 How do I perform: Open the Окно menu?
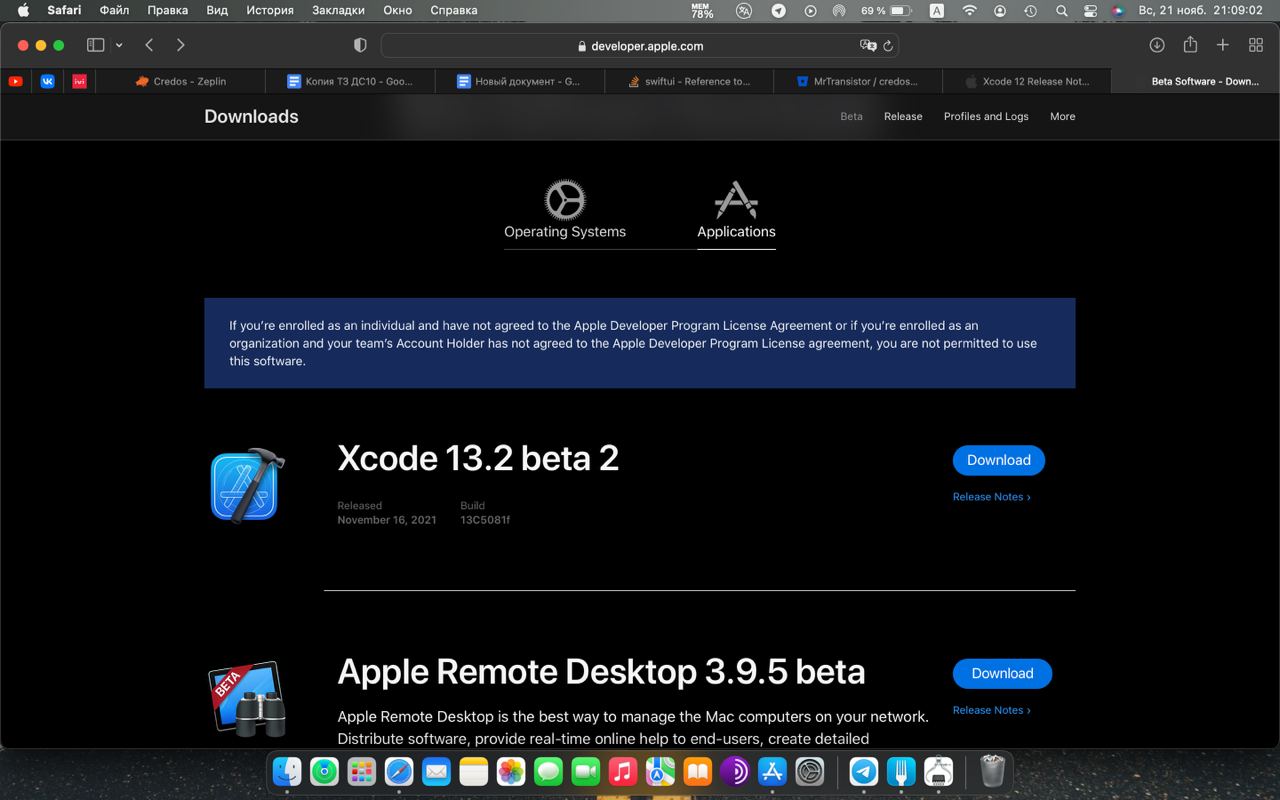coord(397,10)
